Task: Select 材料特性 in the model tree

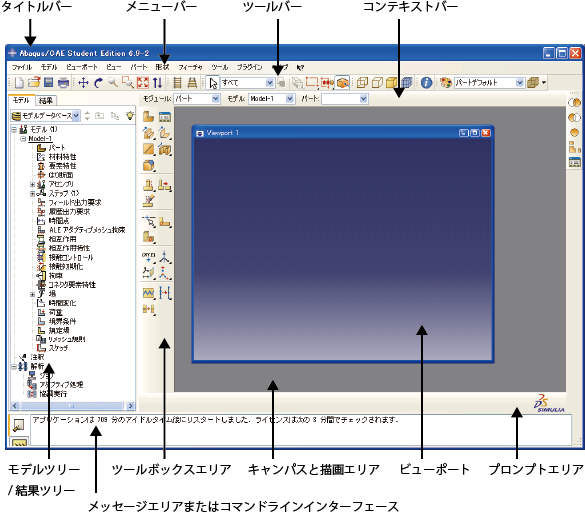Action: (63, 157)
